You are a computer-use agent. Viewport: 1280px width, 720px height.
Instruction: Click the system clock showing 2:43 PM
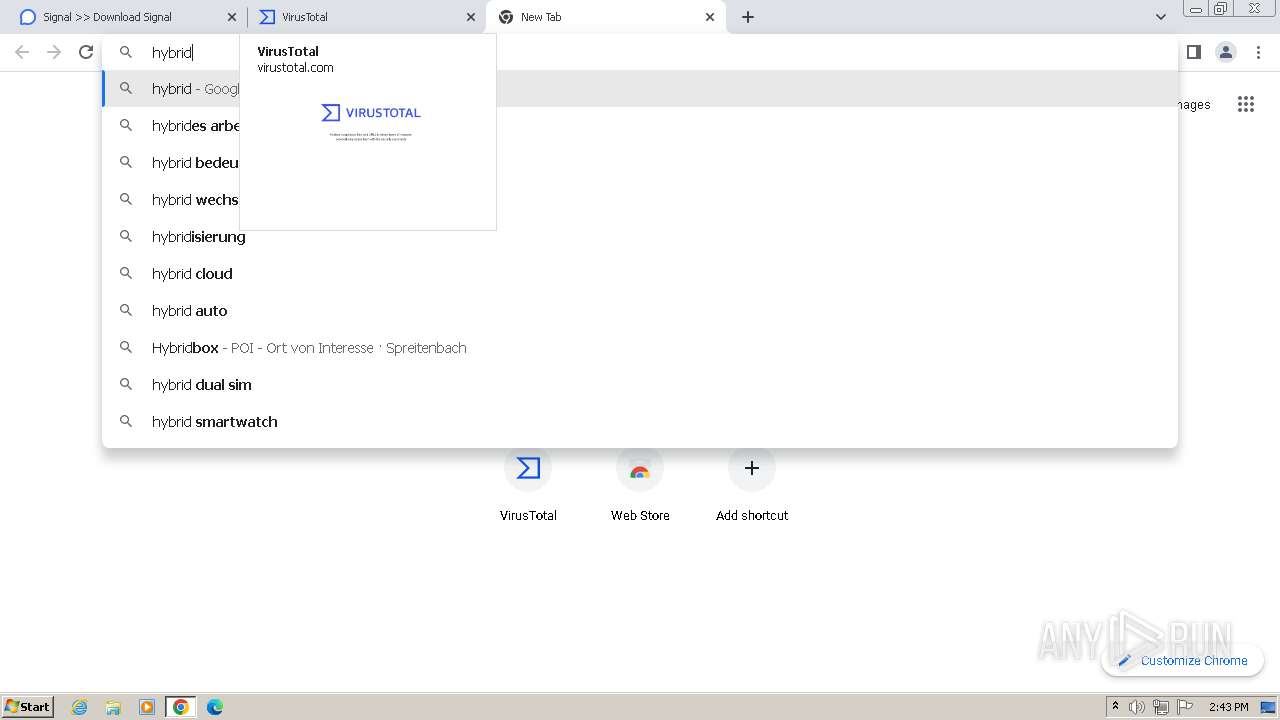tap(1228, 707)
